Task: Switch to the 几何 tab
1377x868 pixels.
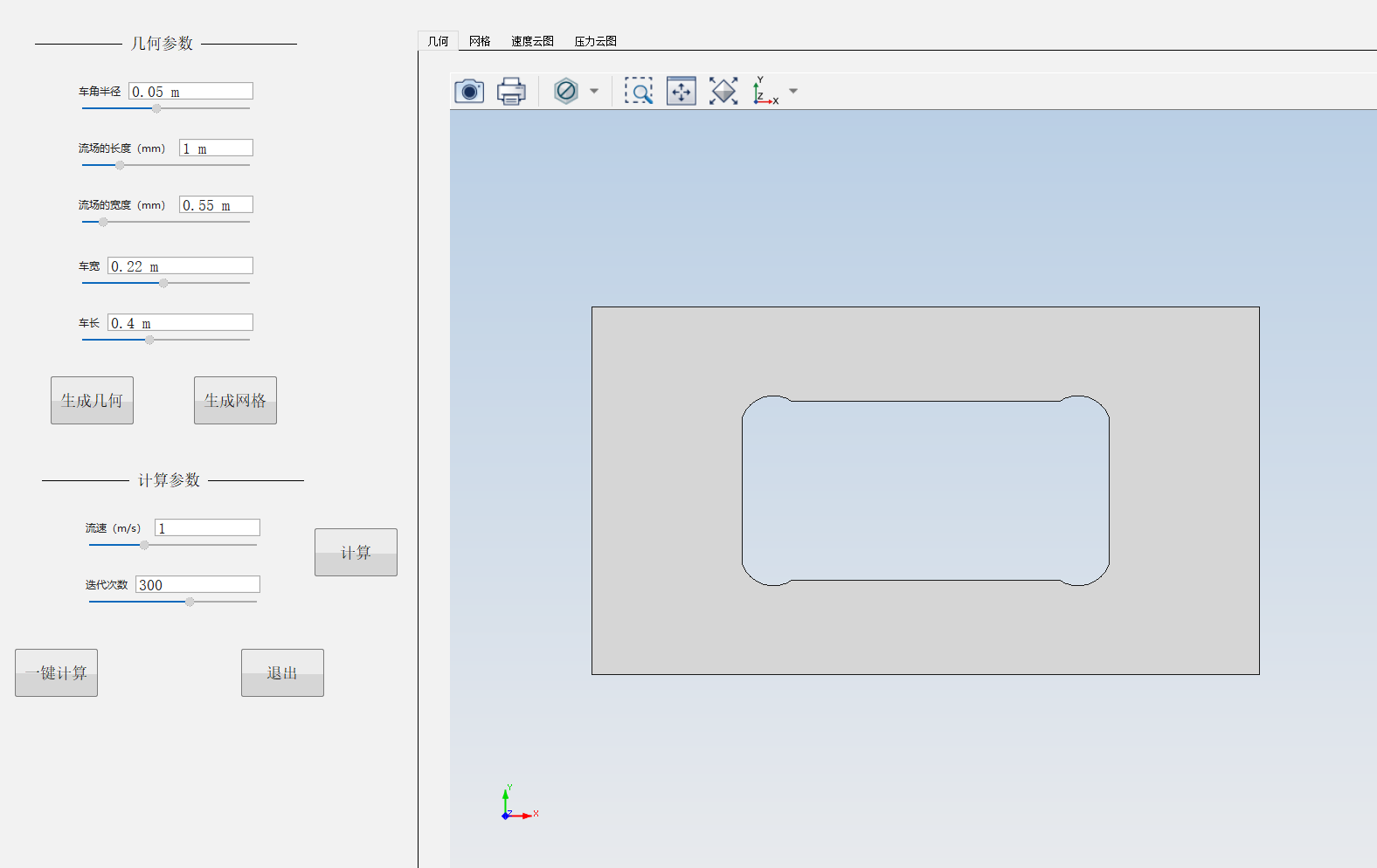Action: 439,41
